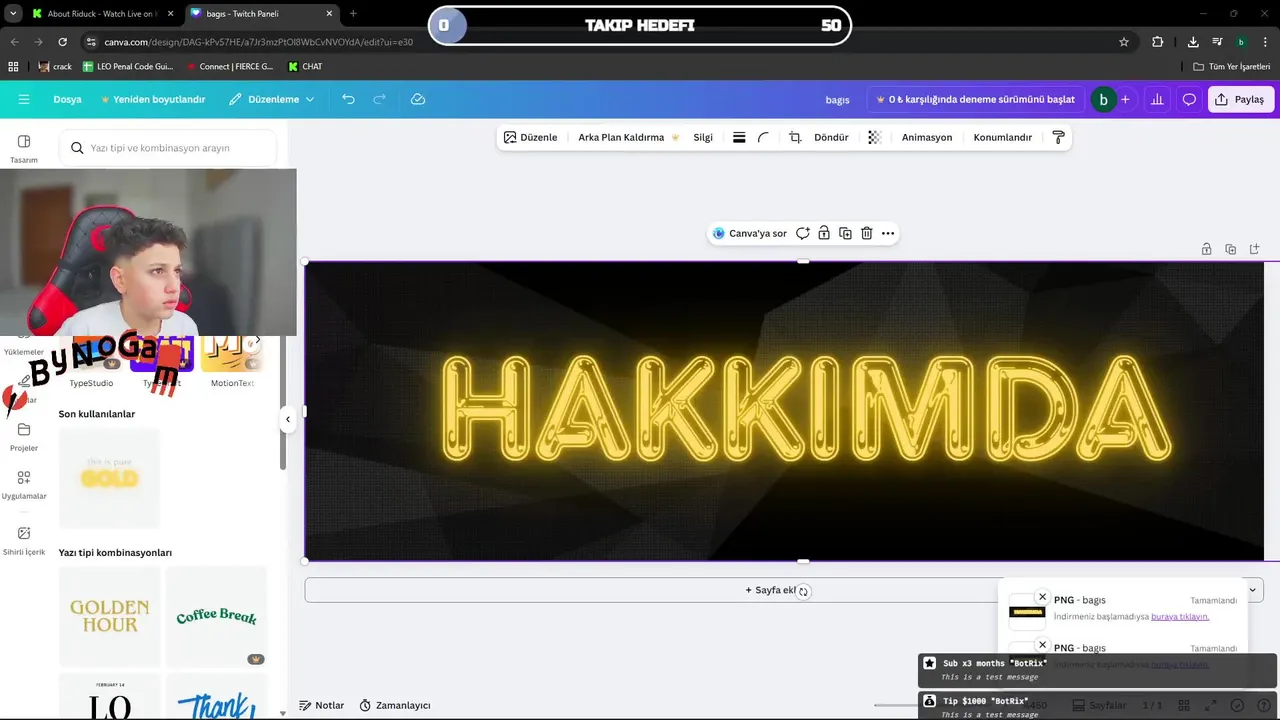Expand the Düzenleme mode dropdown
Screen dimensions: 1280x720
[x=271, y=99]
